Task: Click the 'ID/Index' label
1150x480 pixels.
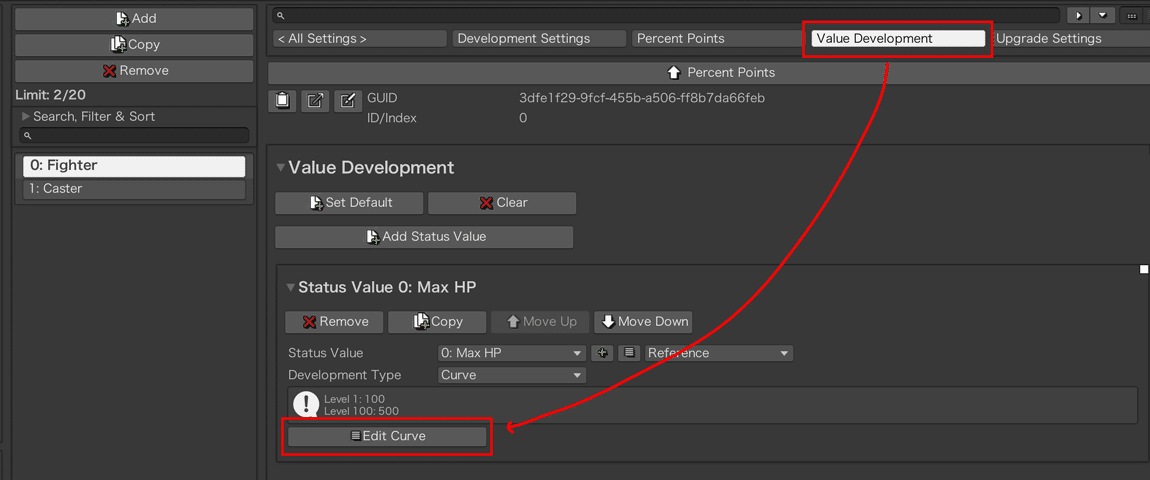Action: point(392,117)
